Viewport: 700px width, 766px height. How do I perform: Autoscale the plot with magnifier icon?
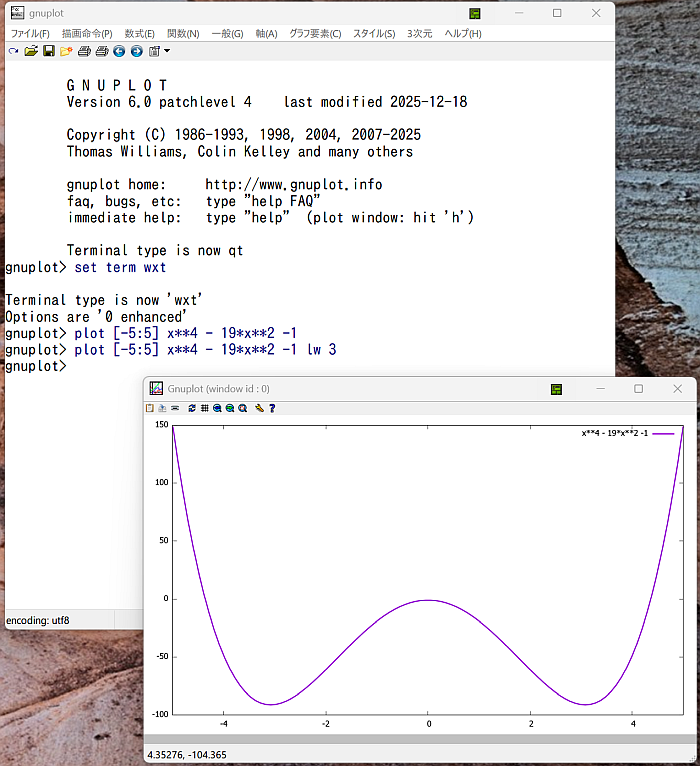pyautogui.click(x=243, y=408)
